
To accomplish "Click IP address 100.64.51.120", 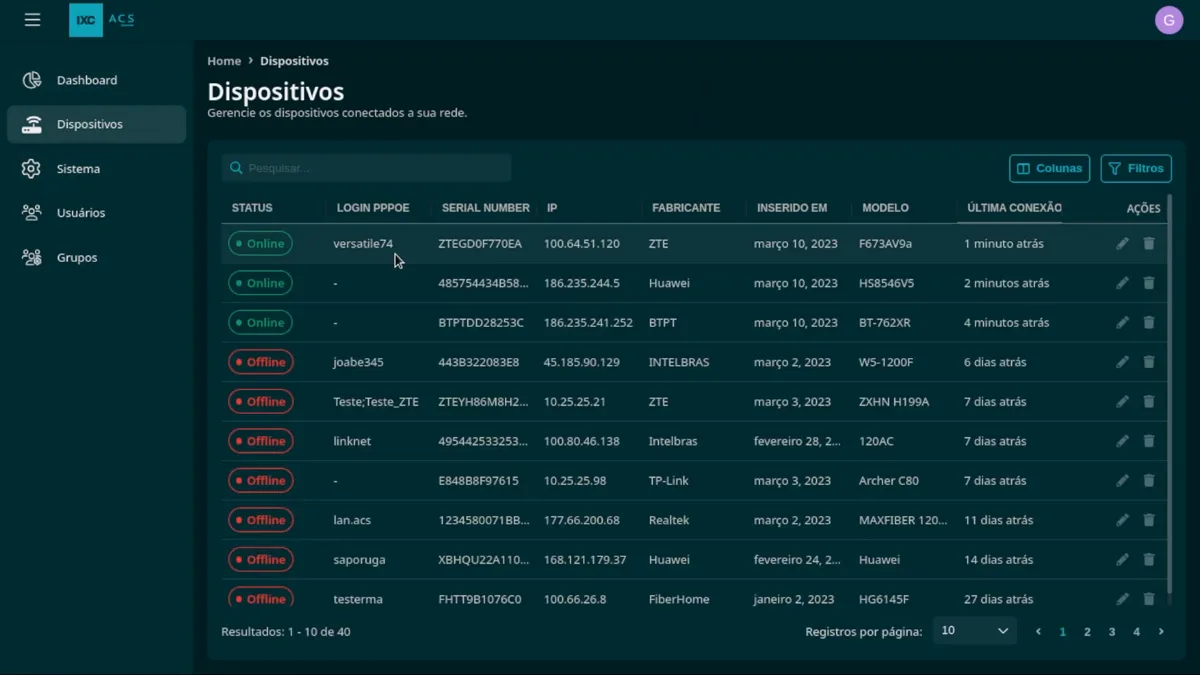I will point(582,244).
